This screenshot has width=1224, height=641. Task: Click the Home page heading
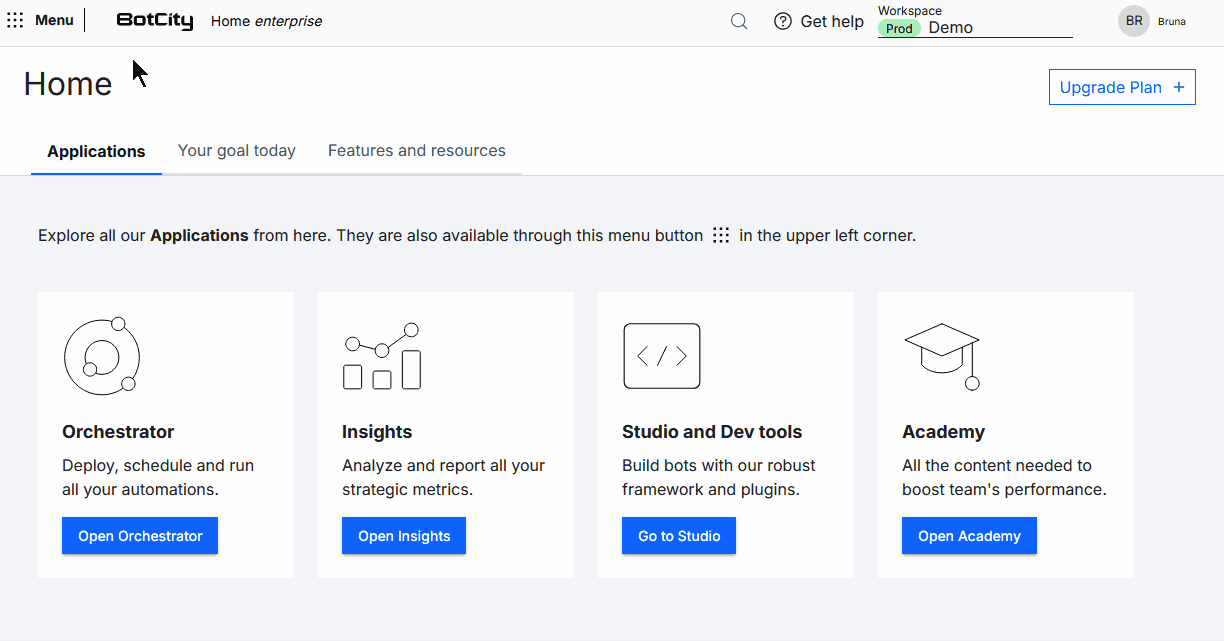point(68,84)
